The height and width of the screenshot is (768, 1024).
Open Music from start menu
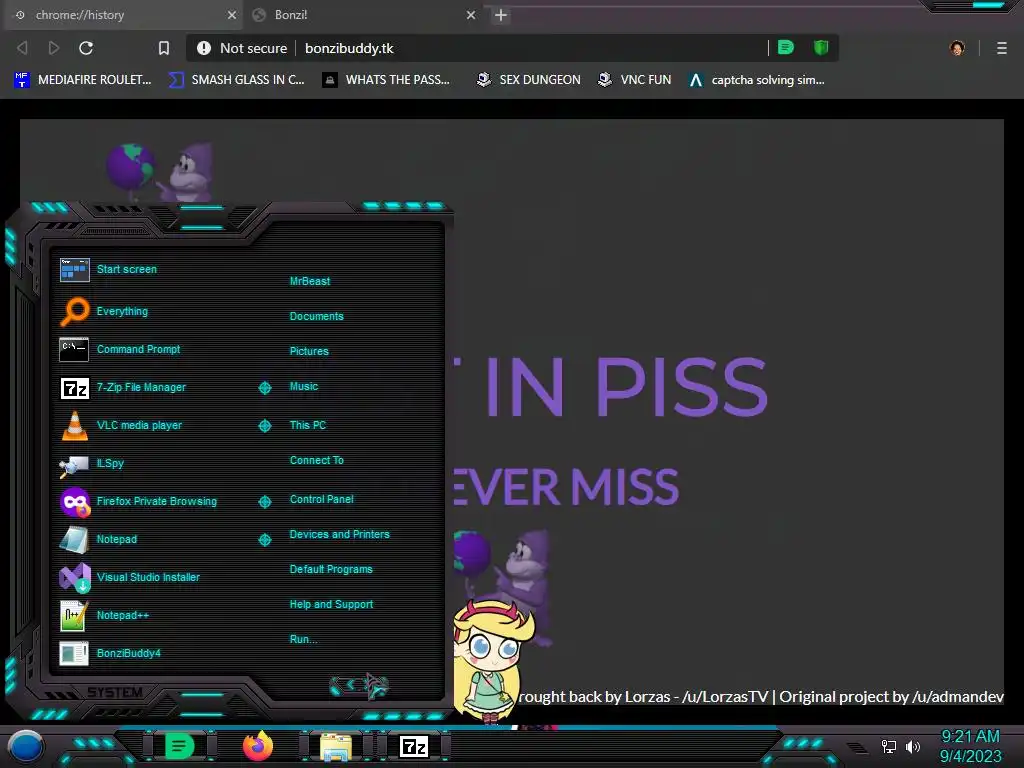(304, 387)
